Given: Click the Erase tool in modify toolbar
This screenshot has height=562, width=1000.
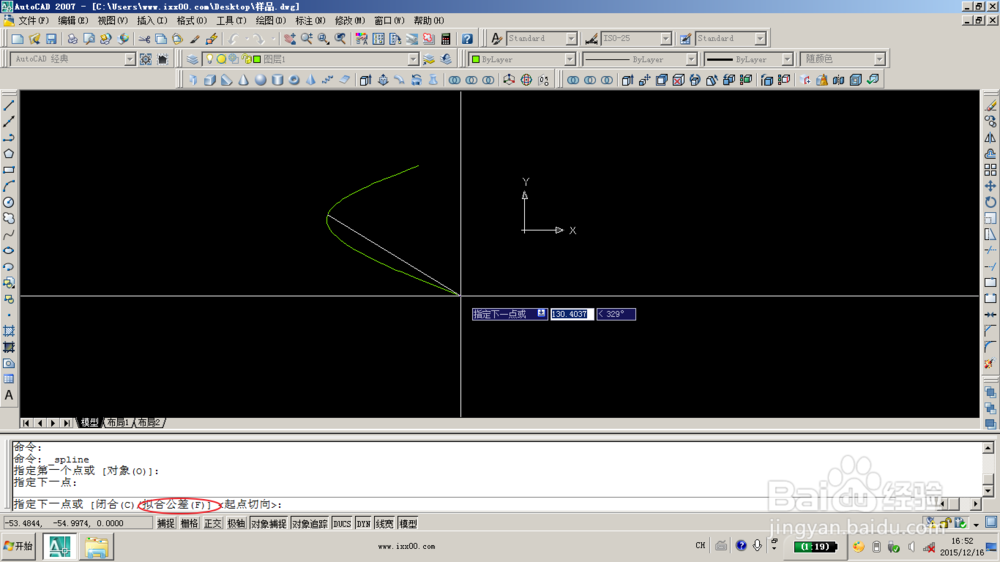Looking at the screenshot, I should tap(990, 105).
